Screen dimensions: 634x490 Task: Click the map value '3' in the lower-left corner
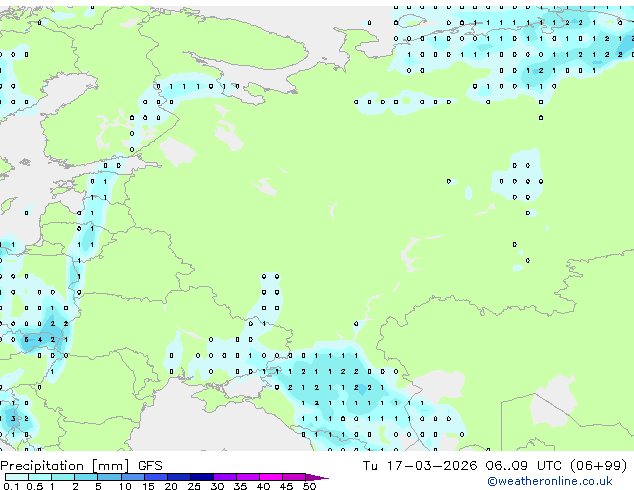point(13,418)
